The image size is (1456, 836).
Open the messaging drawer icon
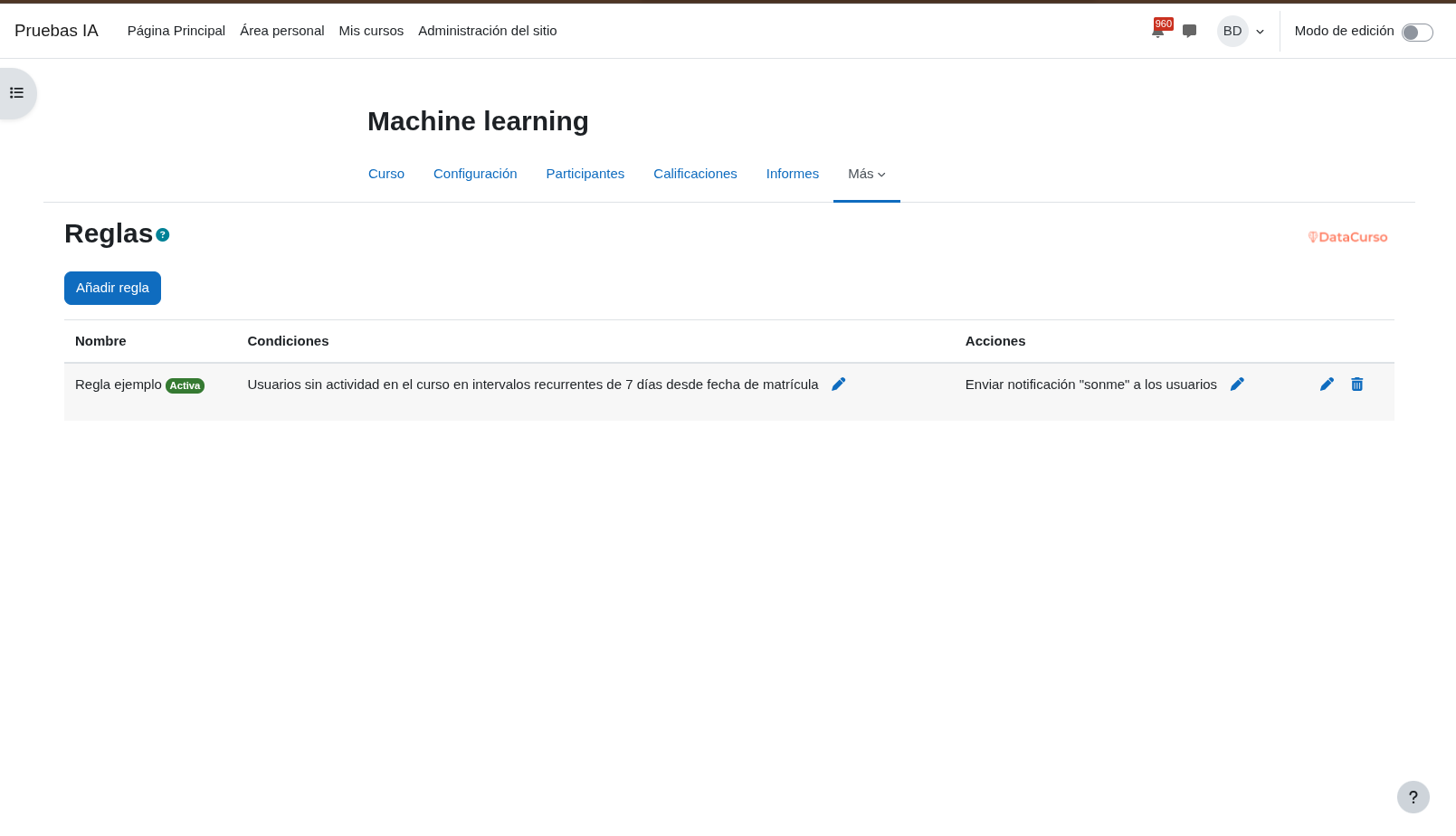[x=1189, y=31]
